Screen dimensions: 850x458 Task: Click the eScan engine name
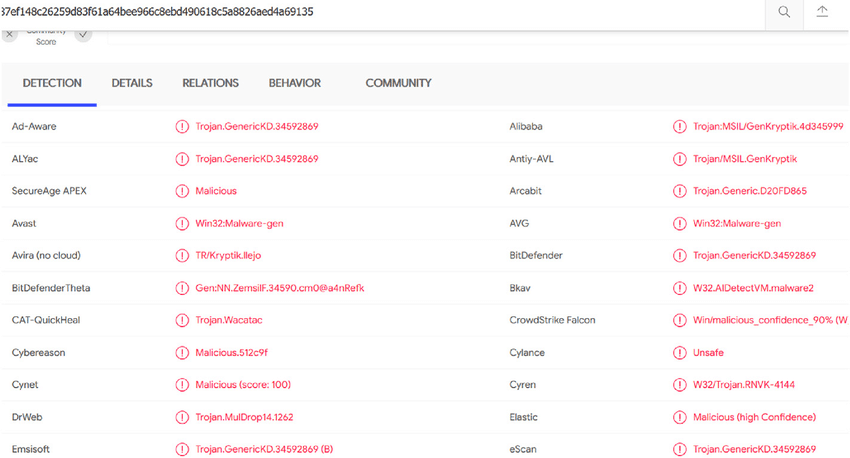(x=523, y=449)
